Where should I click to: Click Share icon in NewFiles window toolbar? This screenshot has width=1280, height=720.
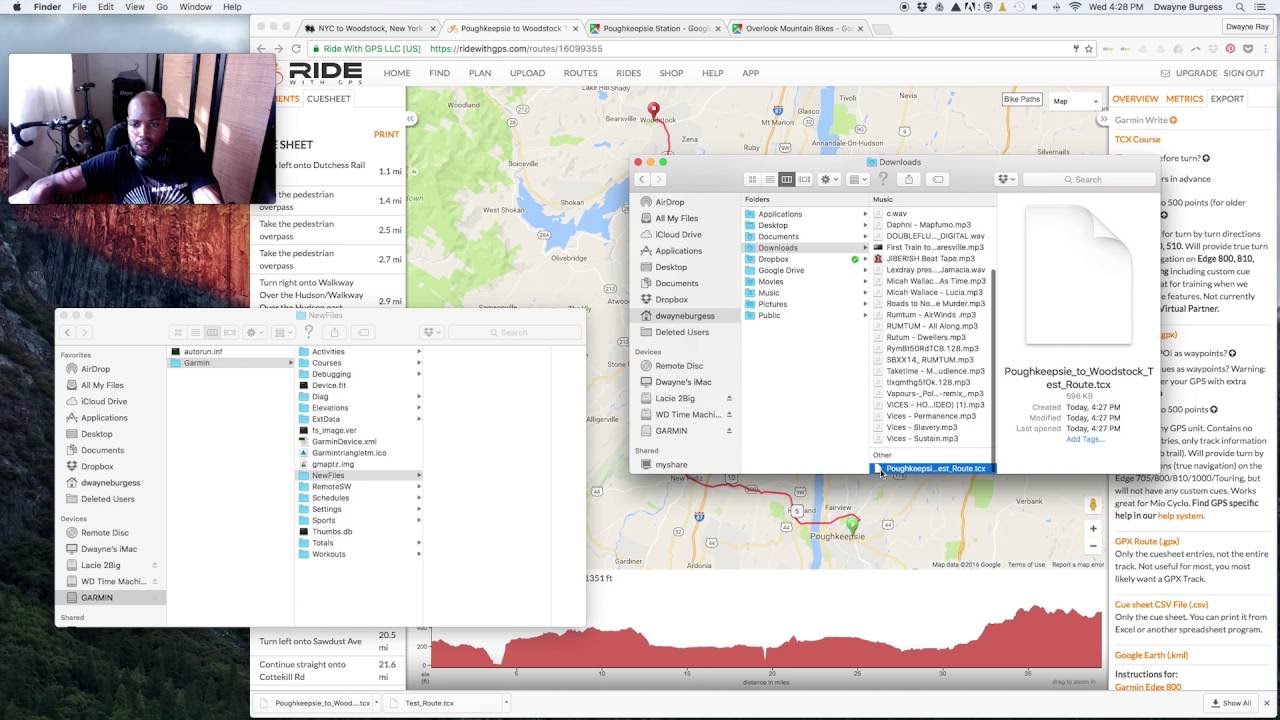335,332
